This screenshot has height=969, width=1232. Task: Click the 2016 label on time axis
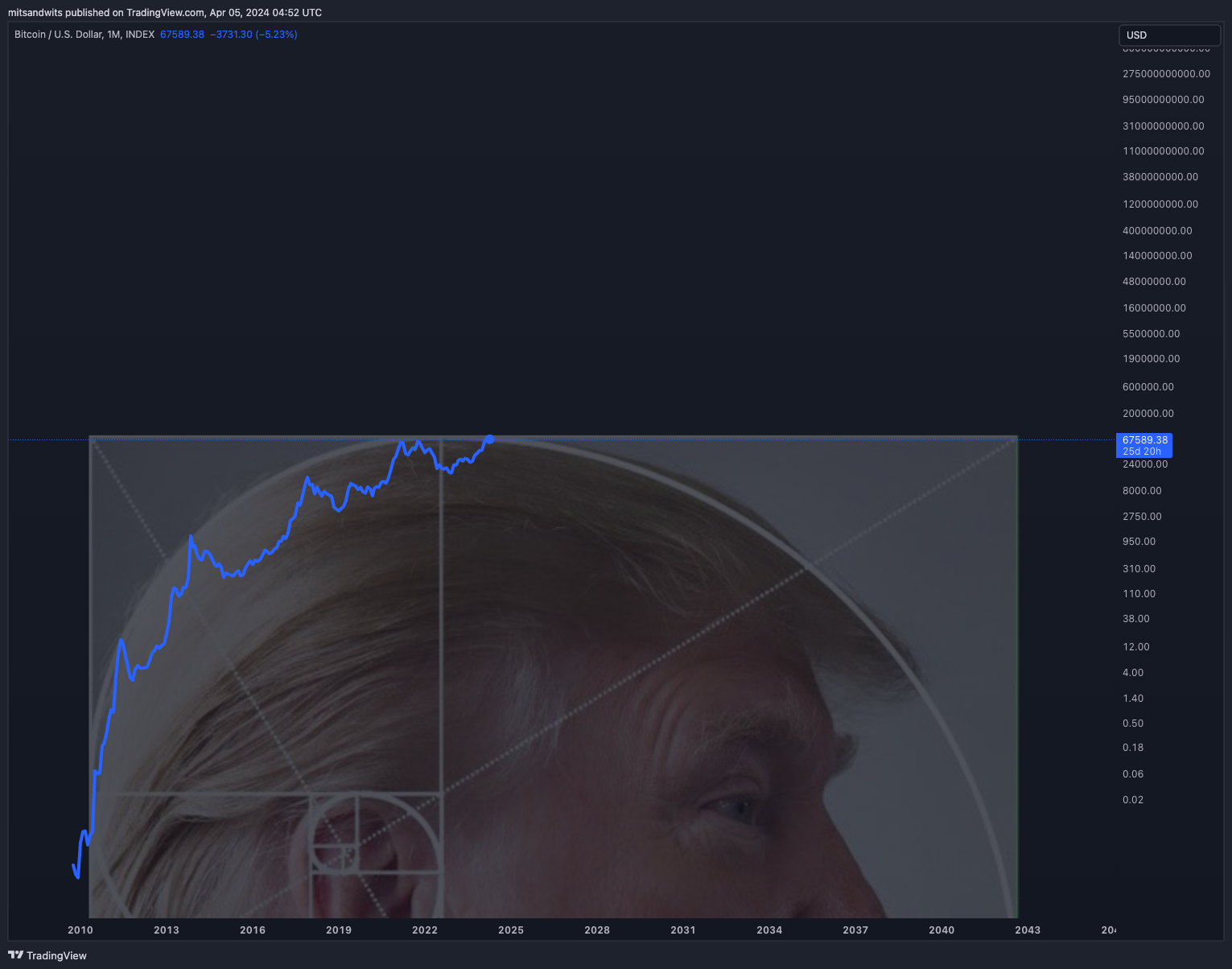point(253,930)
